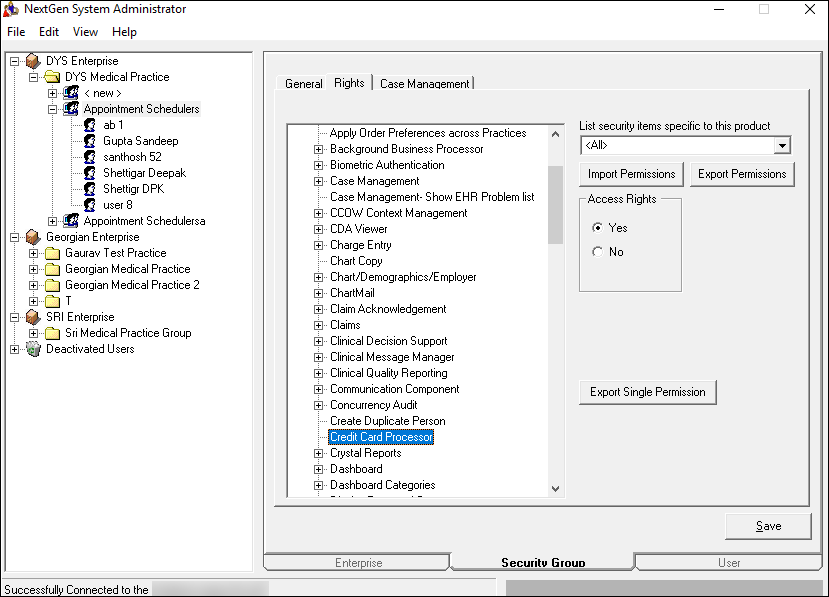
Task: Expand the Biometric Authentication item
Action: (318, 166)
